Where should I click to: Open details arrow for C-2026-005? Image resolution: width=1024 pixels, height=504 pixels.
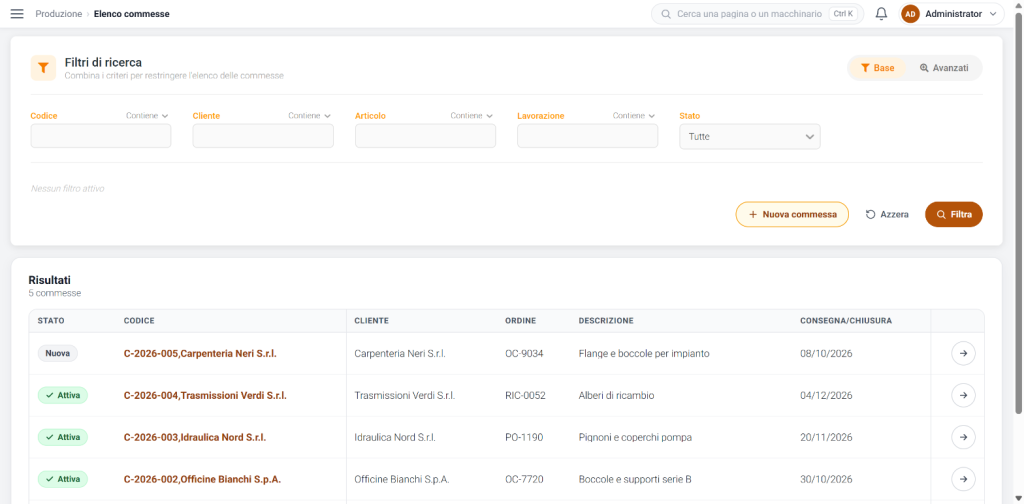[963, 353]
